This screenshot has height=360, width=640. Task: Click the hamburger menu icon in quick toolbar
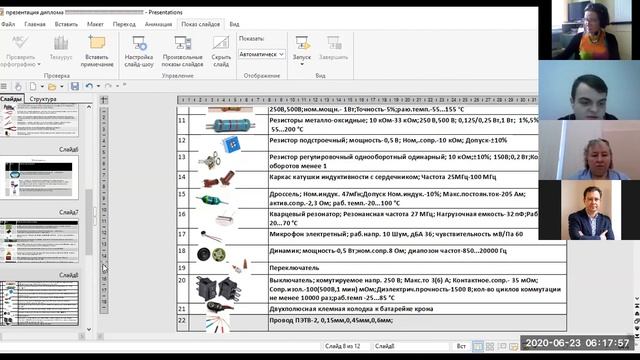pyautogui.click(x=4, y=86)
